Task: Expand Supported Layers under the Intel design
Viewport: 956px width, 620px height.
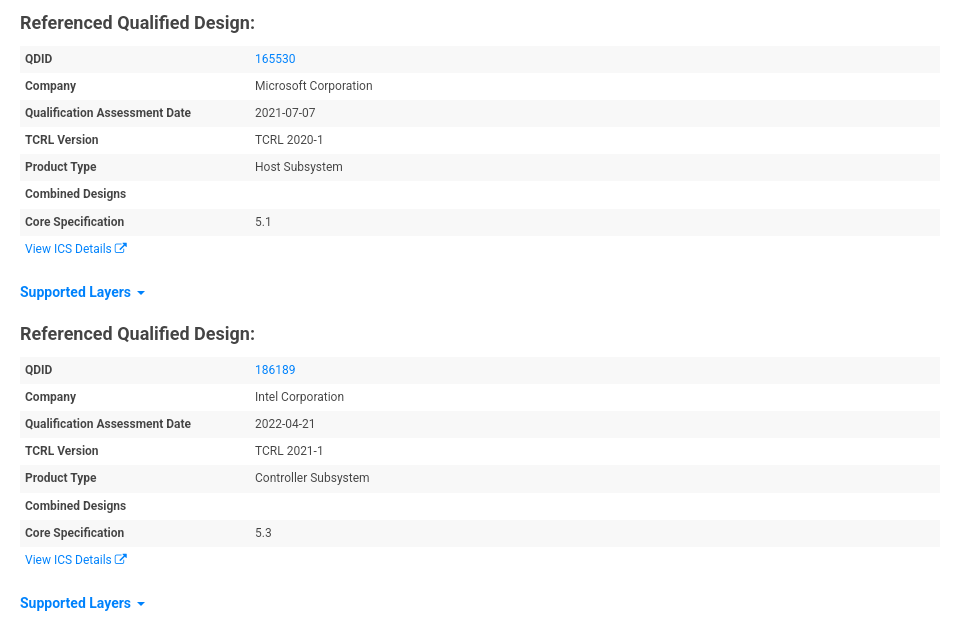Action: tap(76, 603)
